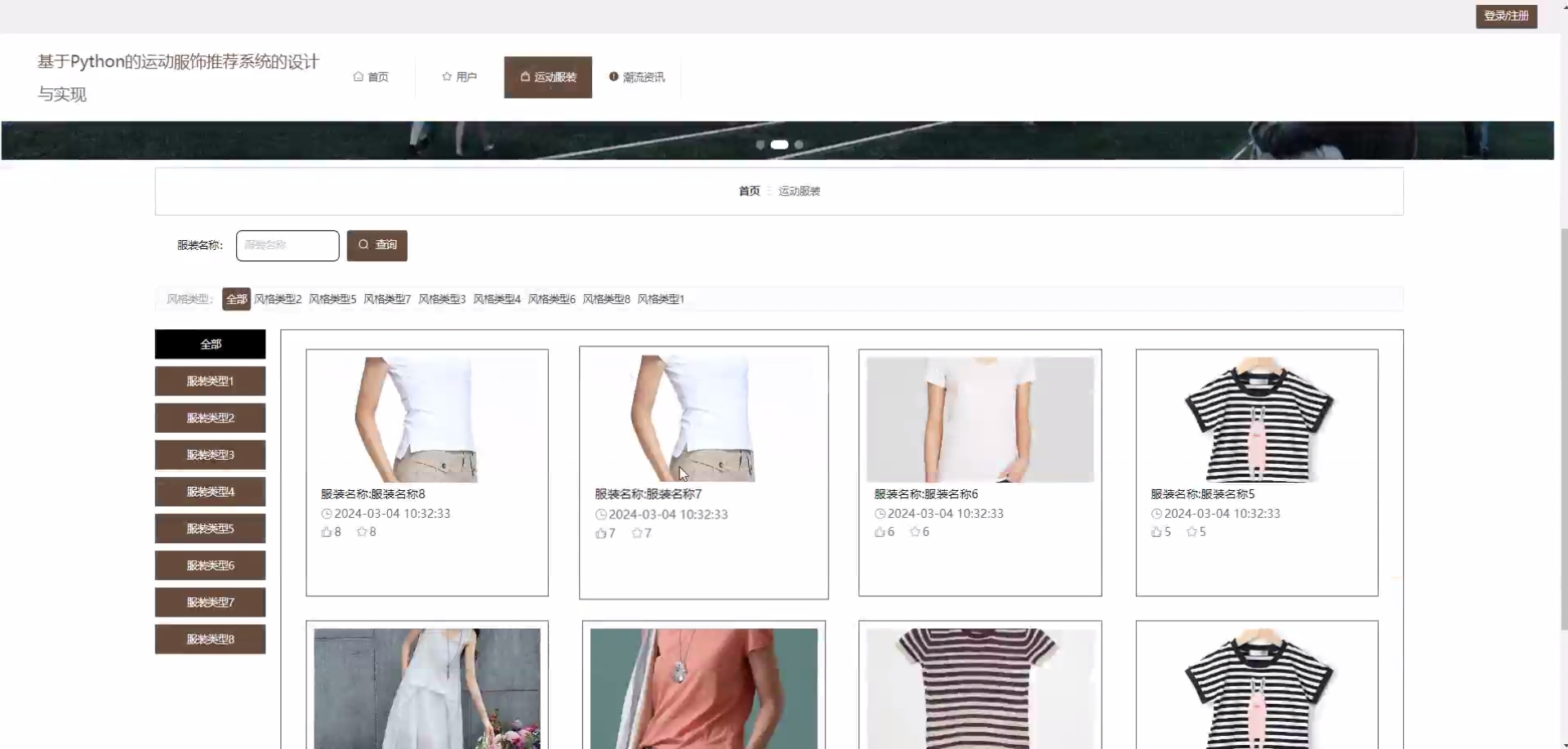Click the magnifier icon in 查询 button
The image size is (1568, 749).
(x=363, y=244)
